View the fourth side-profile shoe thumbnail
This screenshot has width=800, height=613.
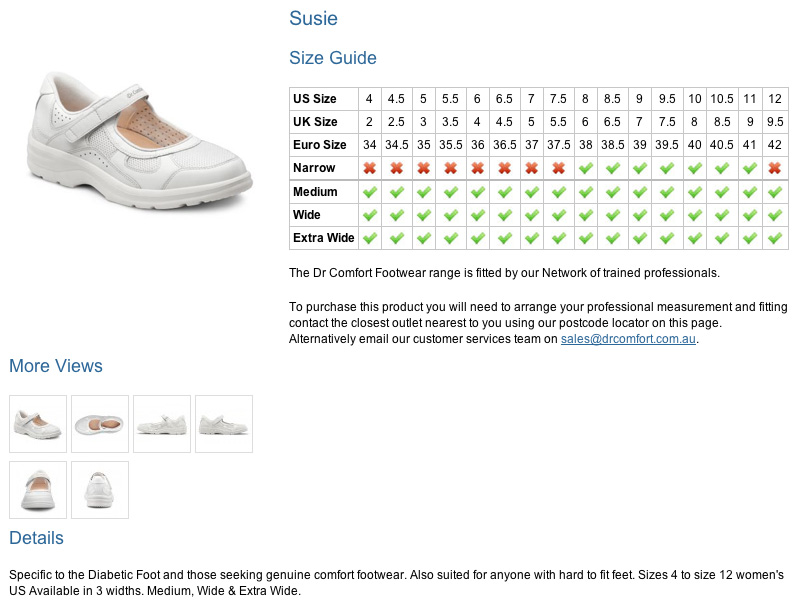[224, 424]
